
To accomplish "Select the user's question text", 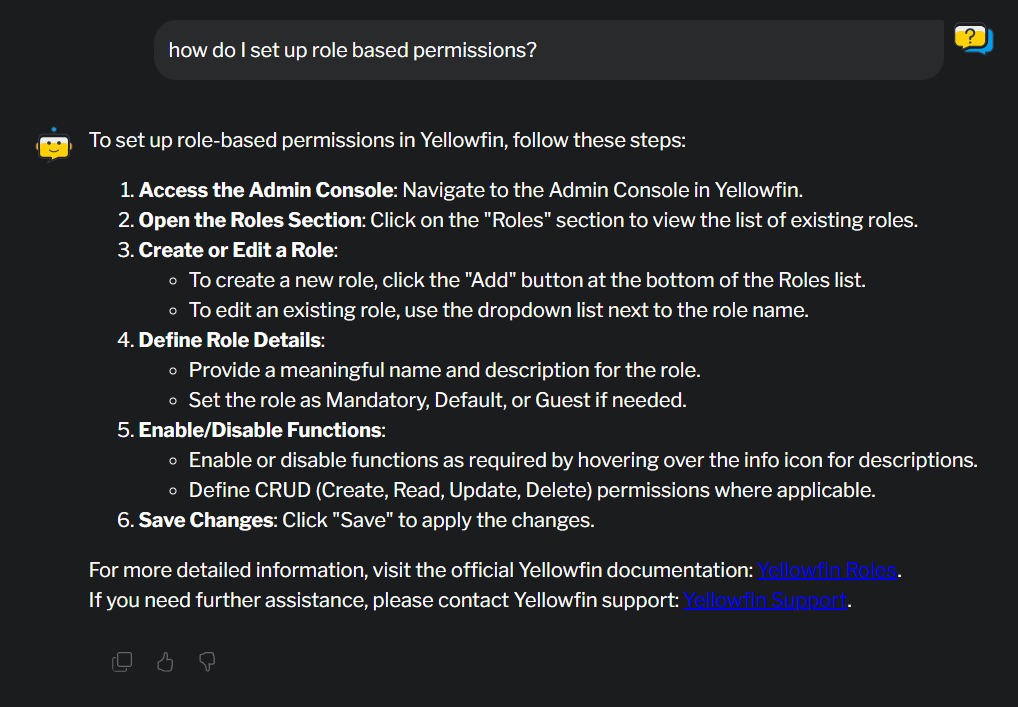I will tap(352, 50).
